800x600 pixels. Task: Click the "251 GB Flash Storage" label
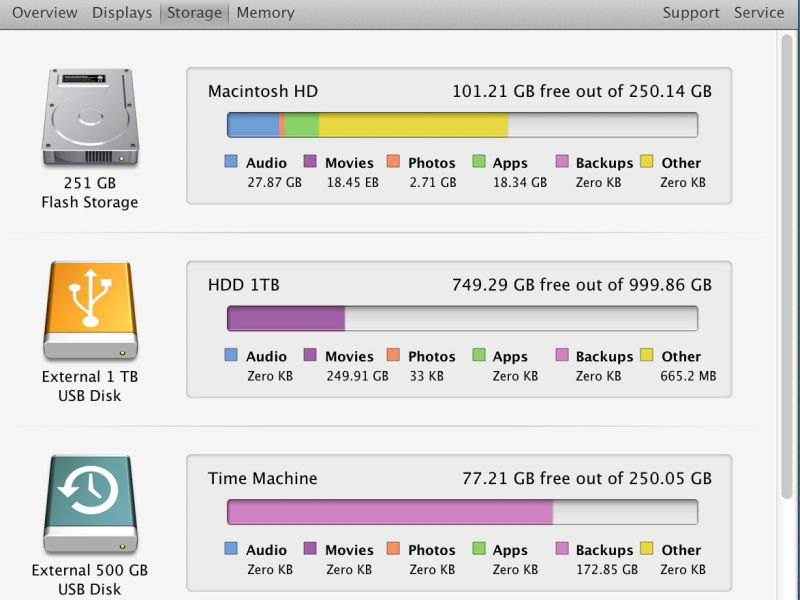point(90,192)
